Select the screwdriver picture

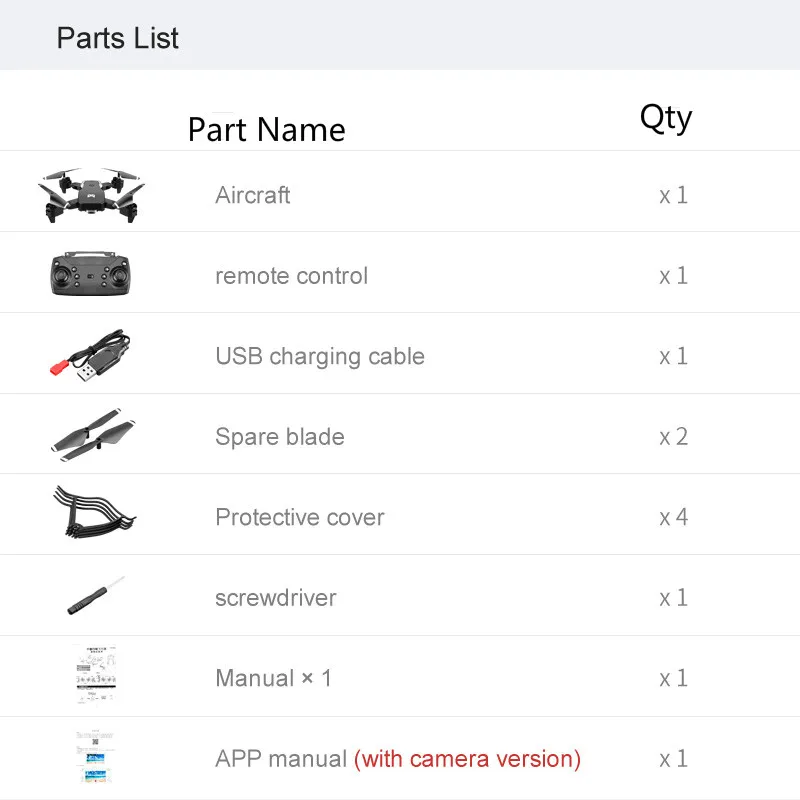(96, 595)
